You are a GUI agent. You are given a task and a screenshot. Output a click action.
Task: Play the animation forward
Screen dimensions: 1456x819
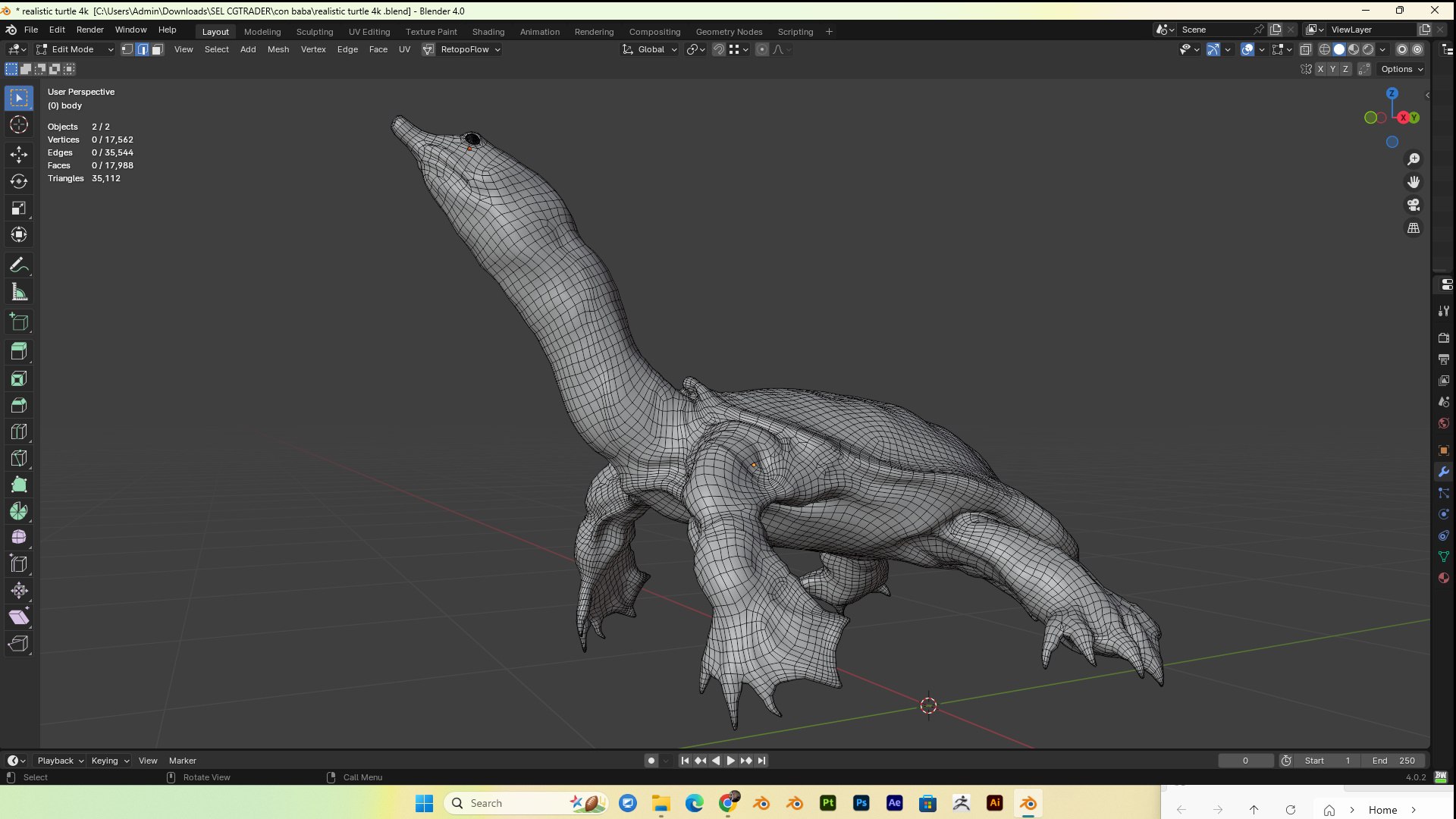tap(731, 761)
